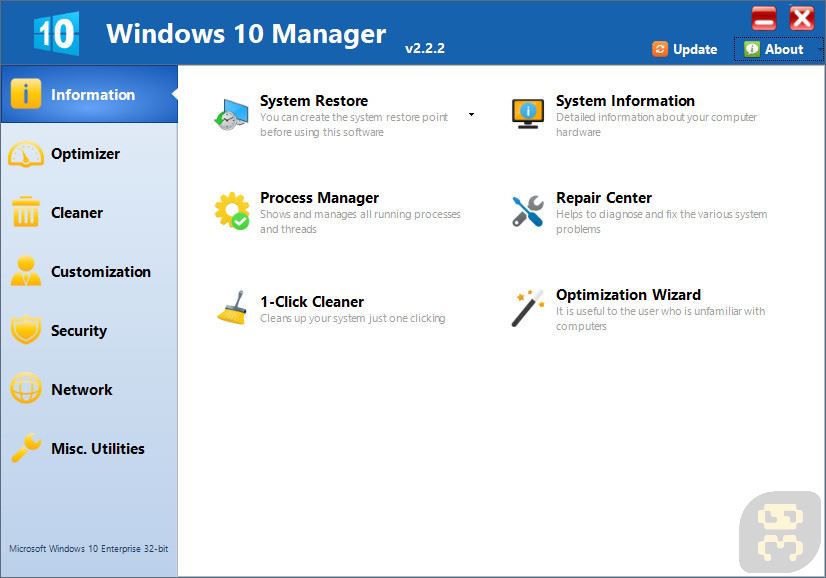826x578 pixels.
Task: Click the System Information monitor icon
Action: click(x=527, y=114)
